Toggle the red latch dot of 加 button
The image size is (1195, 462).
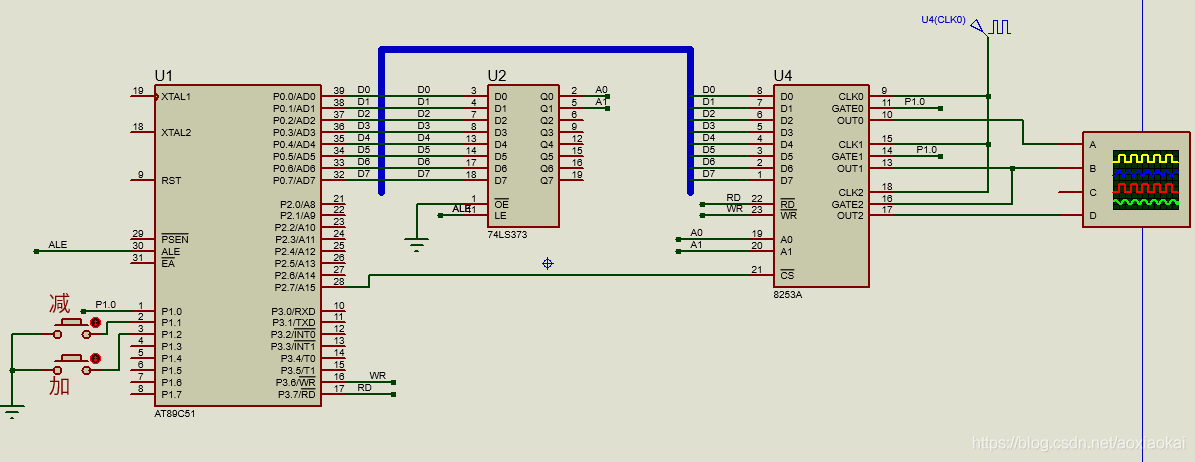(x=95, y=358)
